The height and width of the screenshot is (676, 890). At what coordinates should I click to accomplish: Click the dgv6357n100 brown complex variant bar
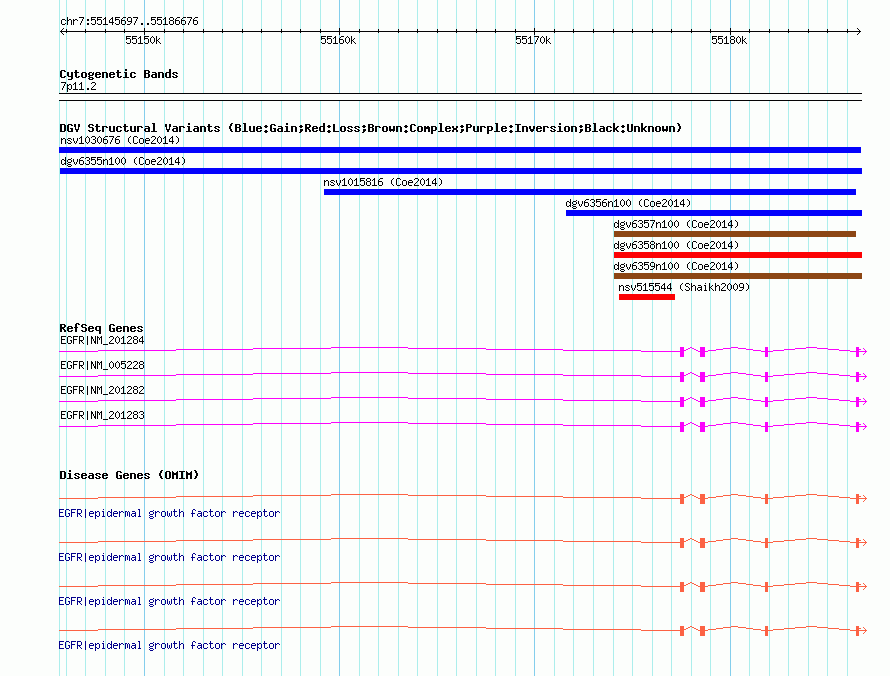(734, 234)
